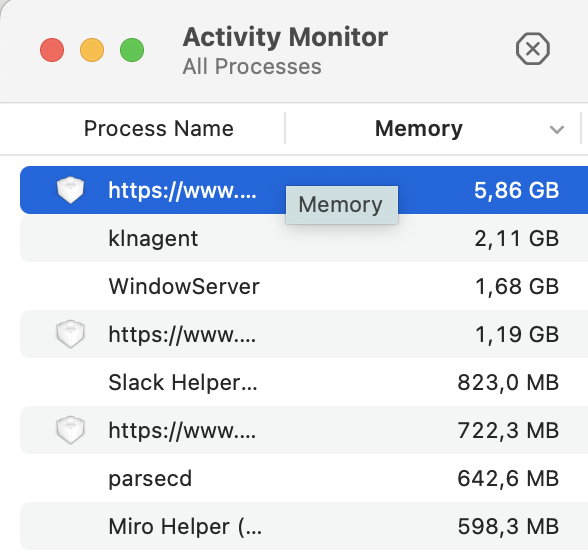The height and width of the screenshot is (558, 588).
Task: Click shield icon of the 1,19 GB process
Action: pos(70,334)
